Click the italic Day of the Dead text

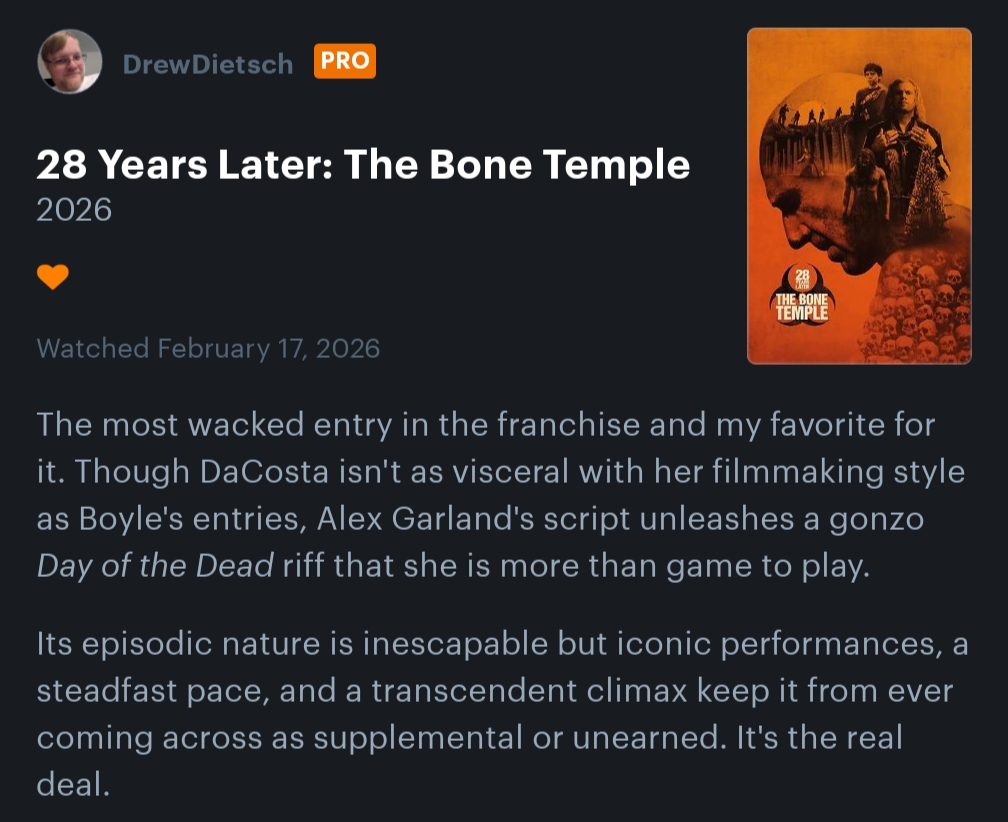tap(155, 565)
